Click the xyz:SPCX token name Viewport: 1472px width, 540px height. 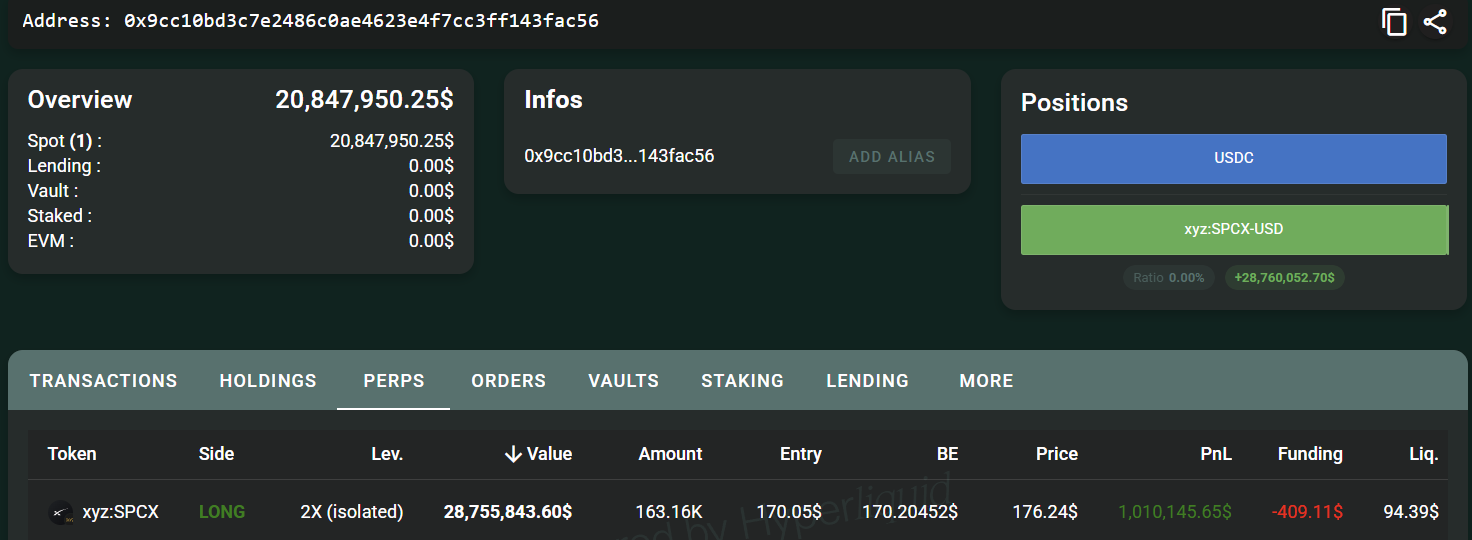(120, 512)
